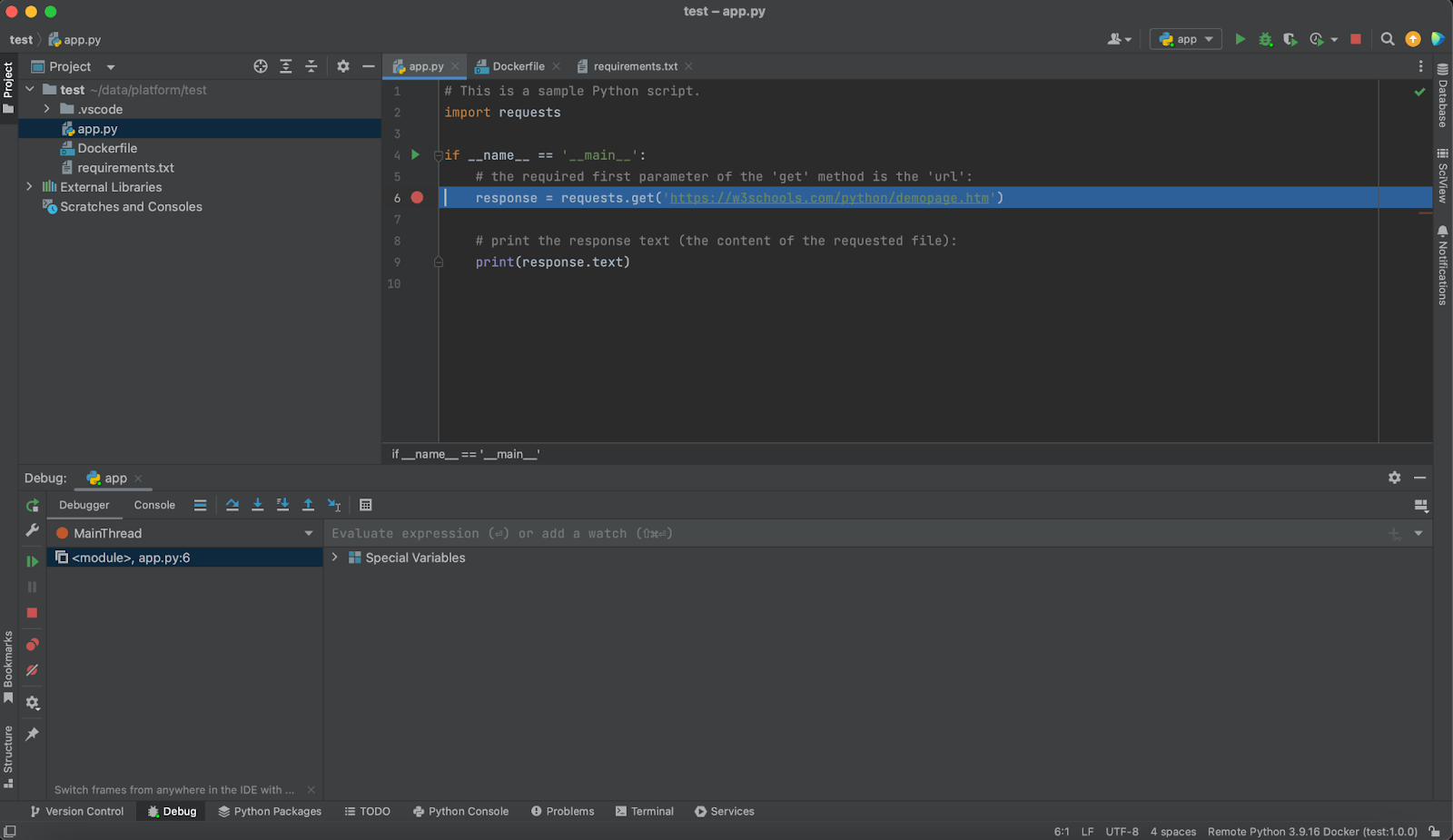
Task: Stop the debug session
Action: point(32,613)
